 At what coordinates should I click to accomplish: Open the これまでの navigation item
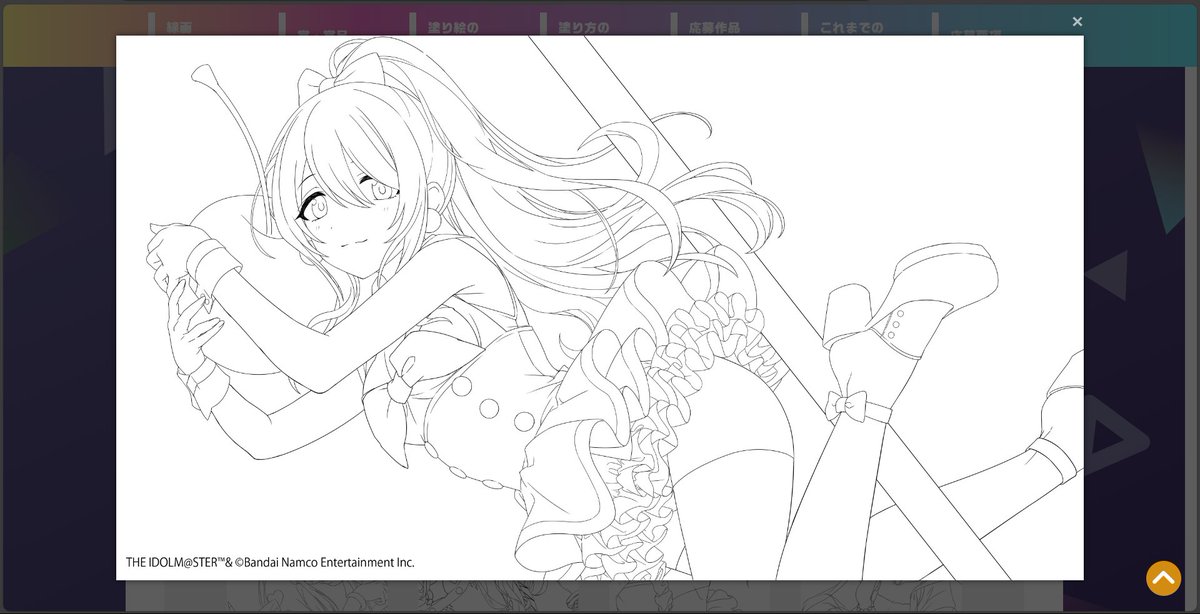[x=851, y=28]
